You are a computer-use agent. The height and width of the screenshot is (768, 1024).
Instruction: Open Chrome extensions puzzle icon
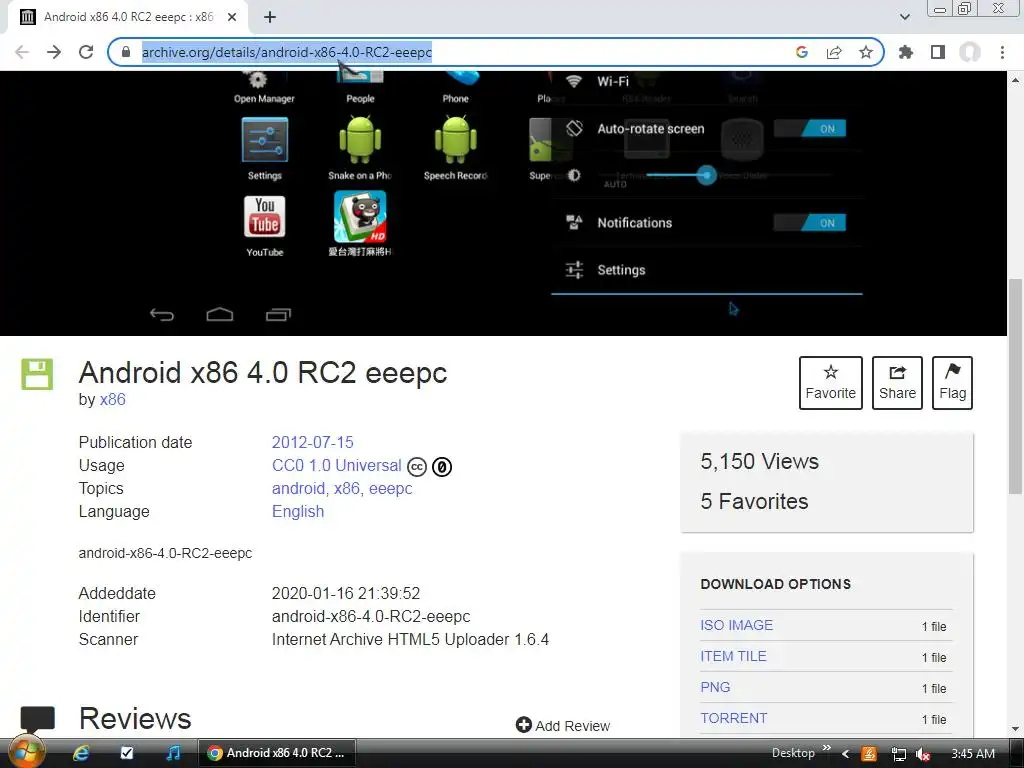[906, 52]
